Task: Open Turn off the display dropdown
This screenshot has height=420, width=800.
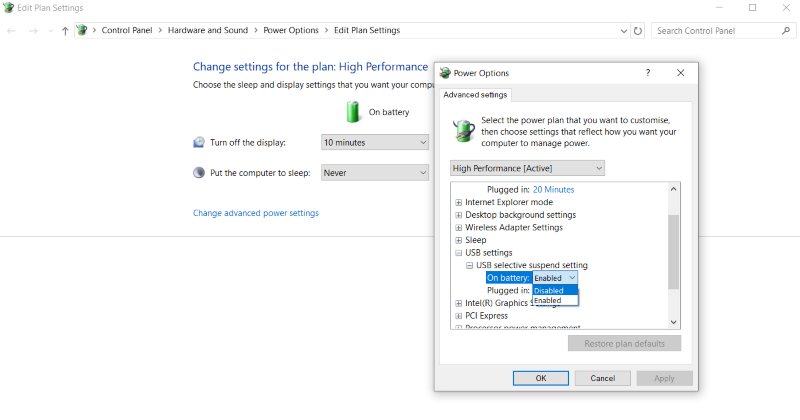Action: click(375, 142)
